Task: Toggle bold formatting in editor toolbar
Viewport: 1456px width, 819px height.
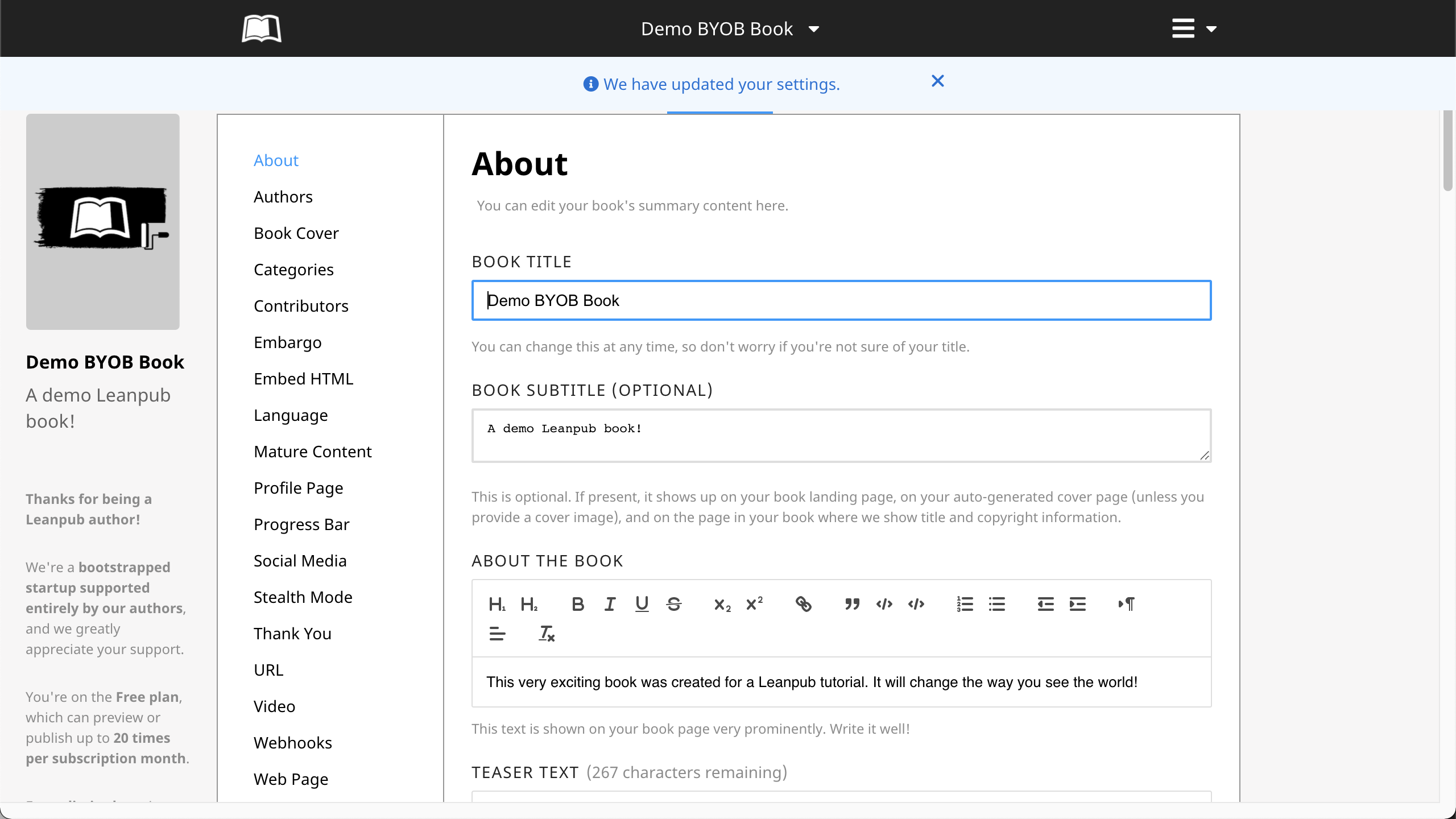Action: (x=578, y=604)
